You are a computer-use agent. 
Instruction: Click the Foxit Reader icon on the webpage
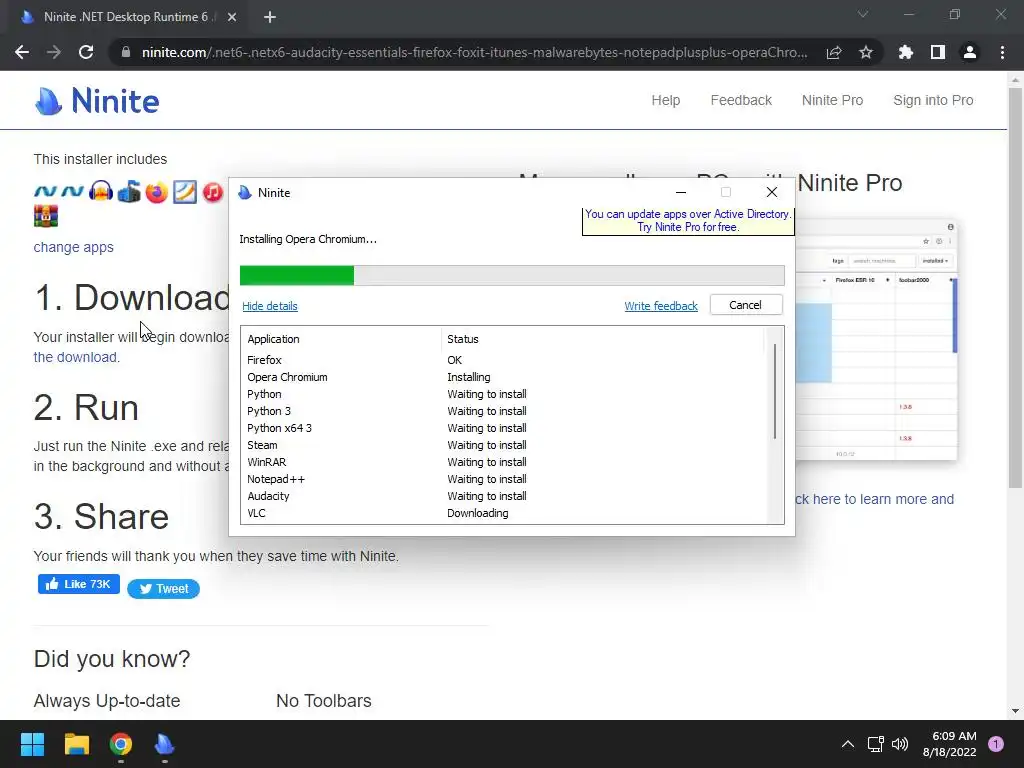[x=185, y=193]
